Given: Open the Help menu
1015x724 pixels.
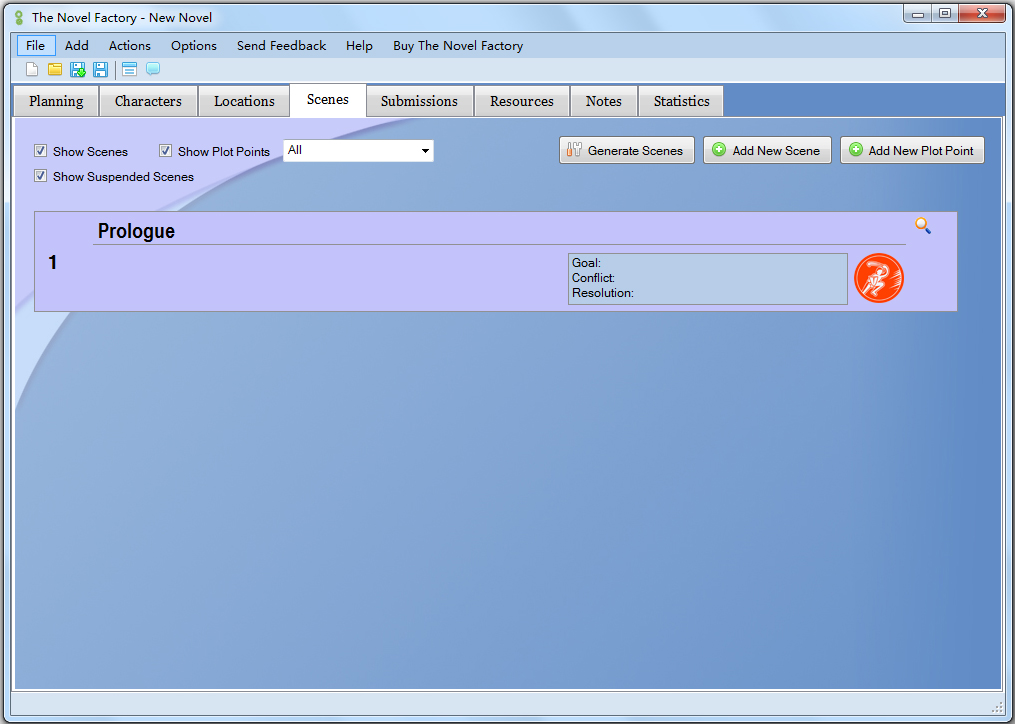Looking at the screenshot, I should click(359, 45).
